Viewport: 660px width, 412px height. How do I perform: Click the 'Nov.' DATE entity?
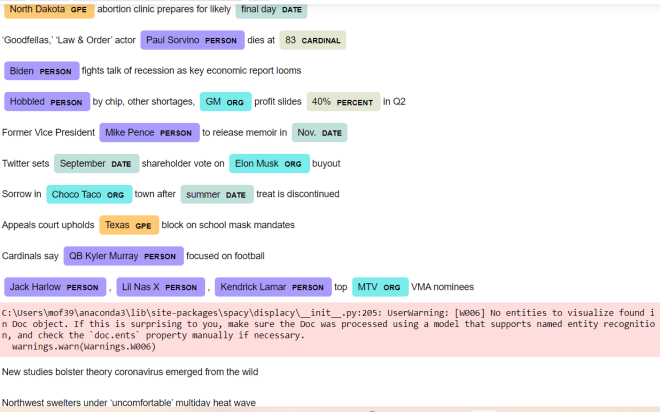(319, 133)
